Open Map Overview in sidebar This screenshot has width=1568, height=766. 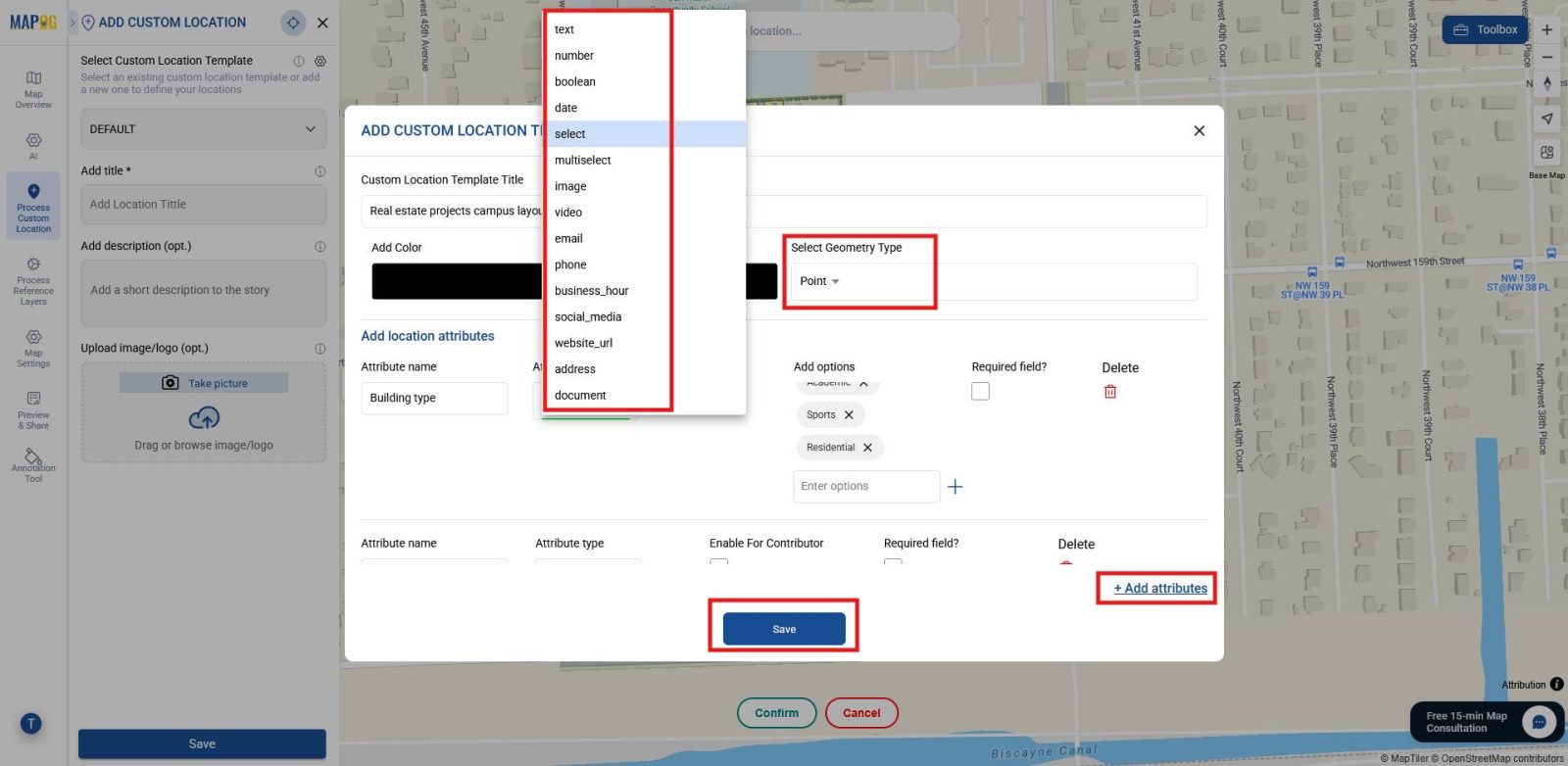[33, 89]
